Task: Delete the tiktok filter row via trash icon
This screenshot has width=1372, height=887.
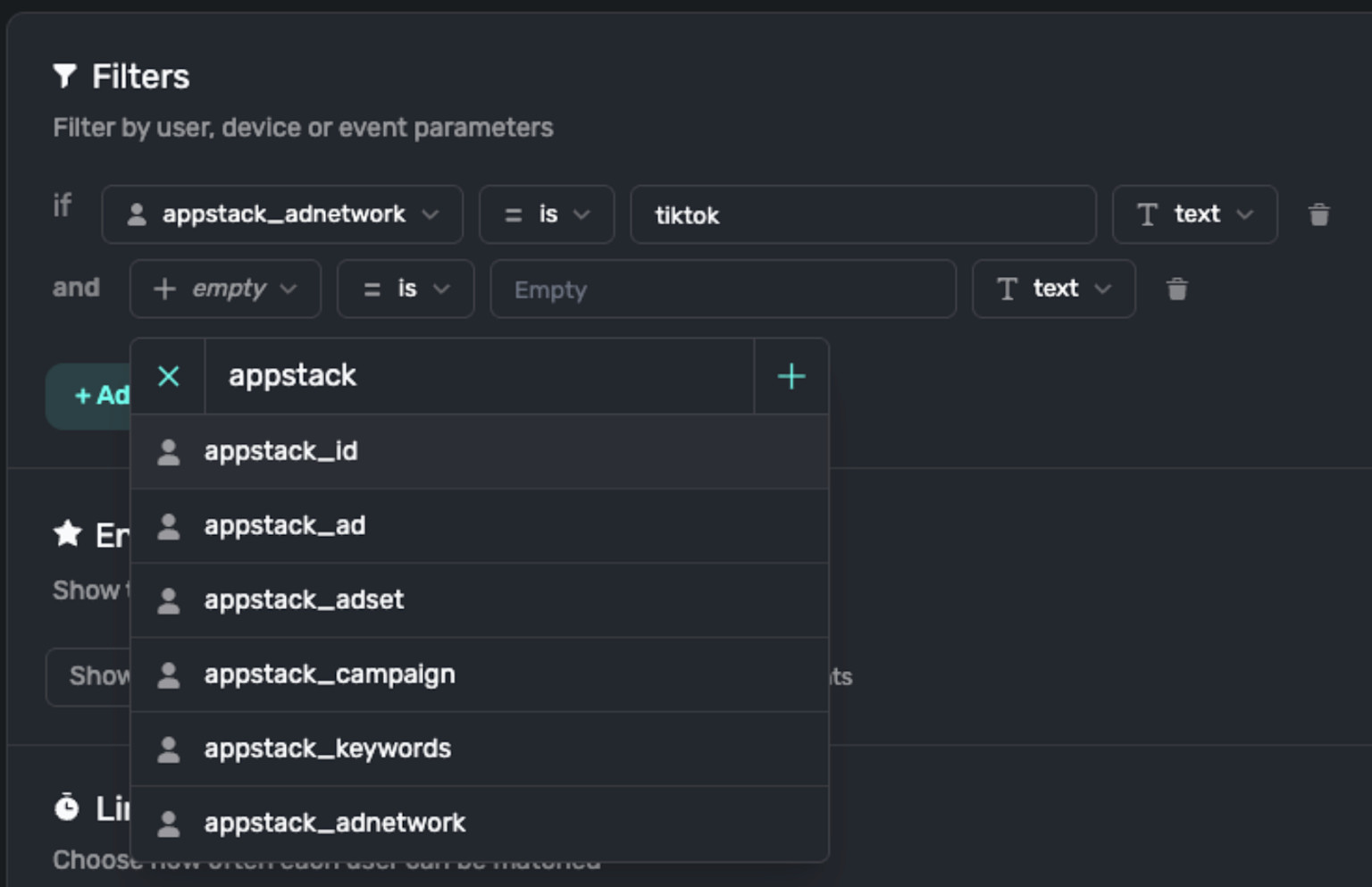Action: pyautogui.click(x=1319, y=214)
